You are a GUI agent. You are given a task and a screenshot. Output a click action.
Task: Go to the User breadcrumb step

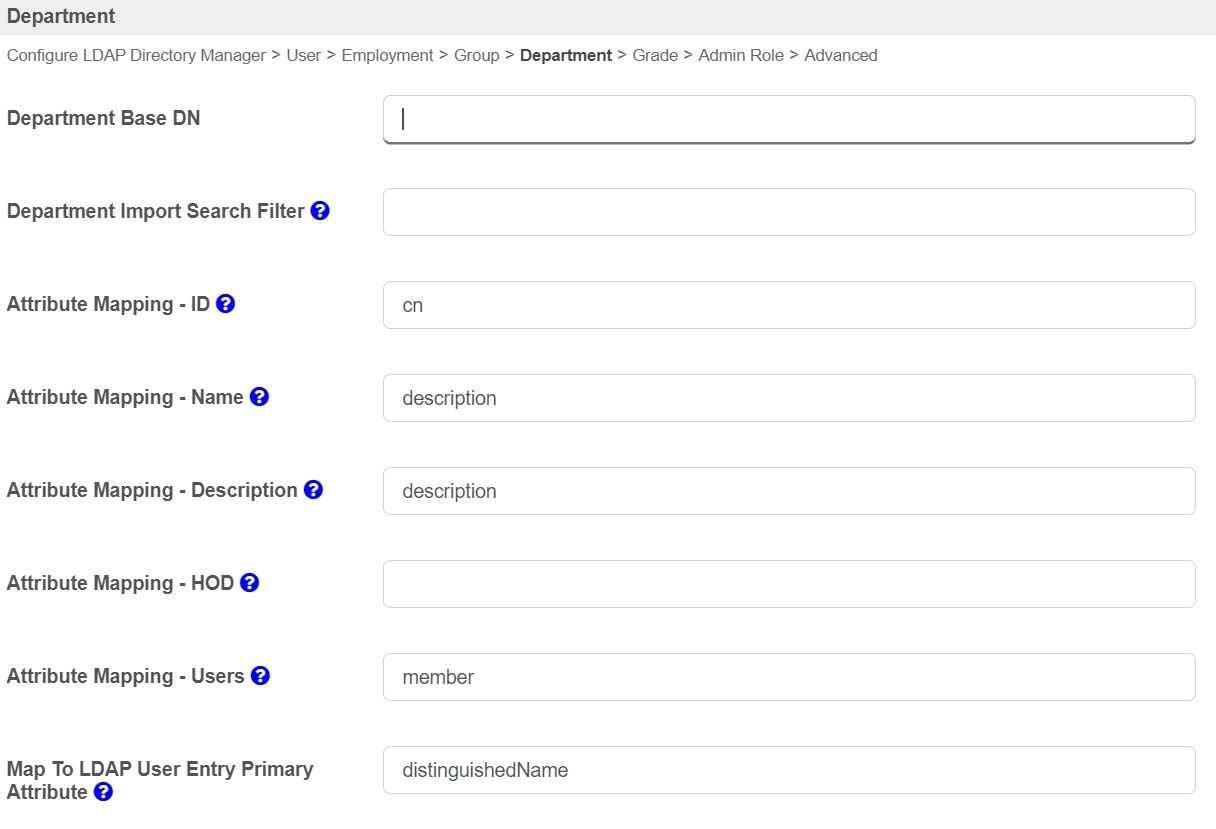point(303,56)
